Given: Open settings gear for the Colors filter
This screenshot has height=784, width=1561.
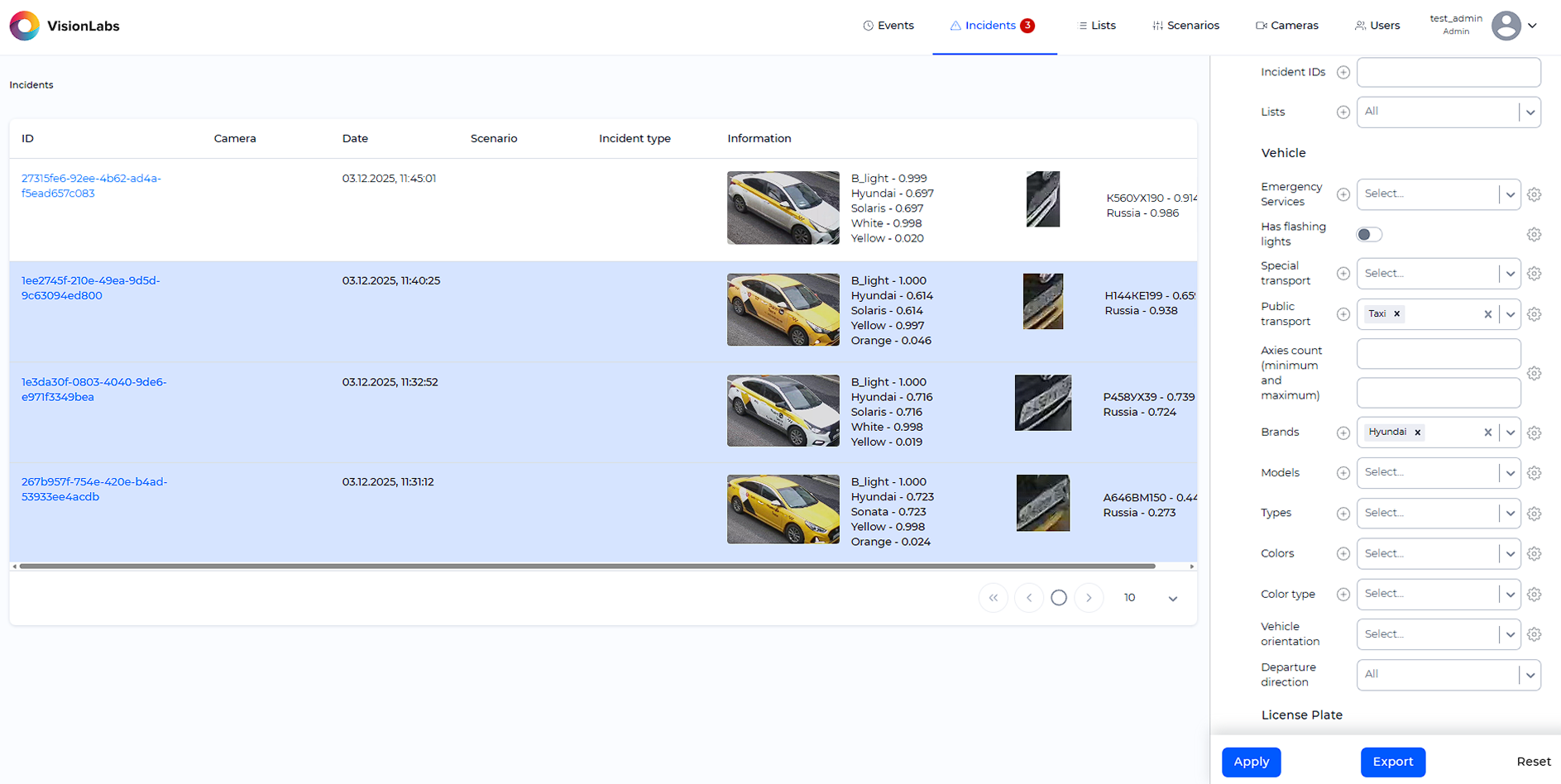Looking at the screenshot, I should (x=1535, y=554).
